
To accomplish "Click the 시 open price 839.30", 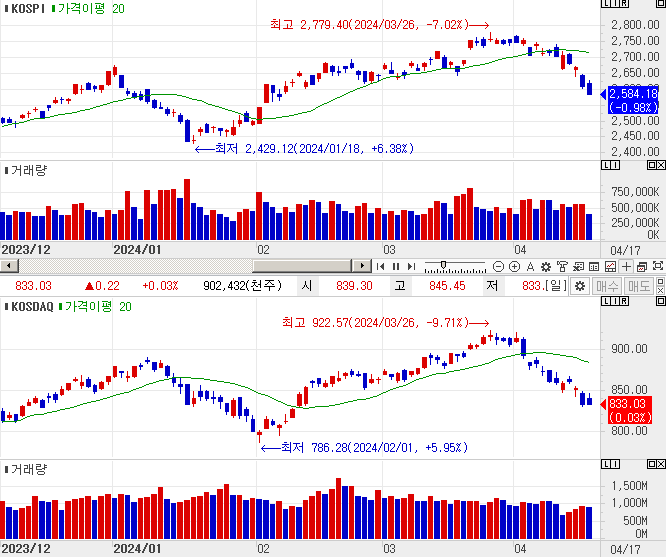I will 354,286.
